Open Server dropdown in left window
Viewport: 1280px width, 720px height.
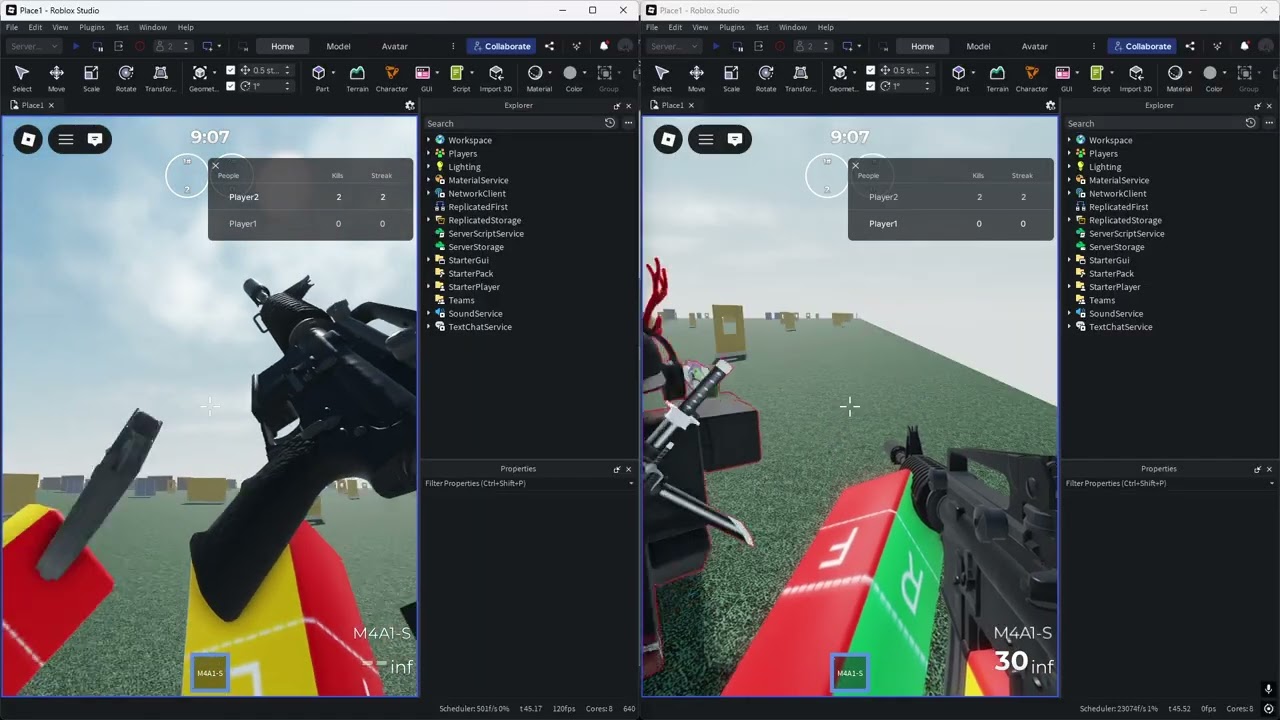pos(33,46)
